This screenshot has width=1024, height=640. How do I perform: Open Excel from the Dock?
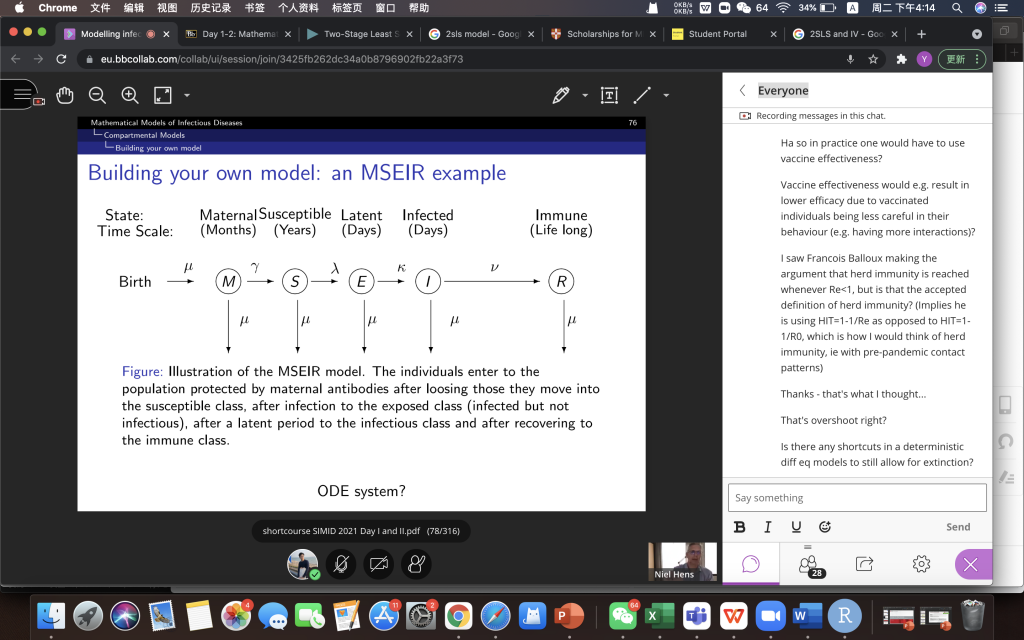pos(660,616)
